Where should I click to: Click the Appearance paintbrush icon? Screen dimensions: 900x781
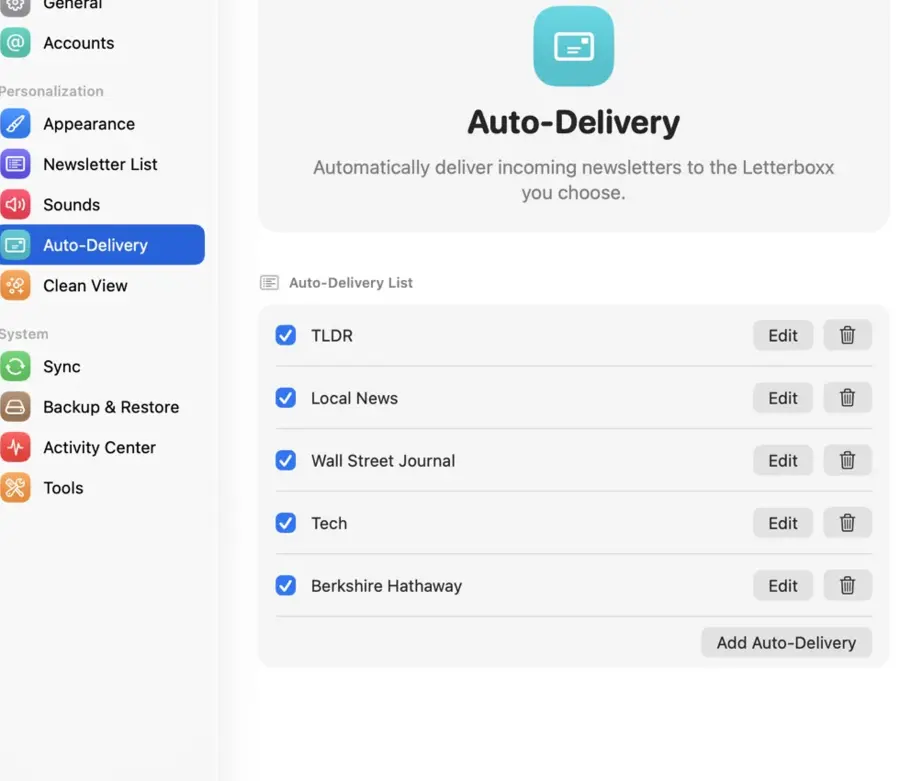pyautogui.click(x=15, y=124)
